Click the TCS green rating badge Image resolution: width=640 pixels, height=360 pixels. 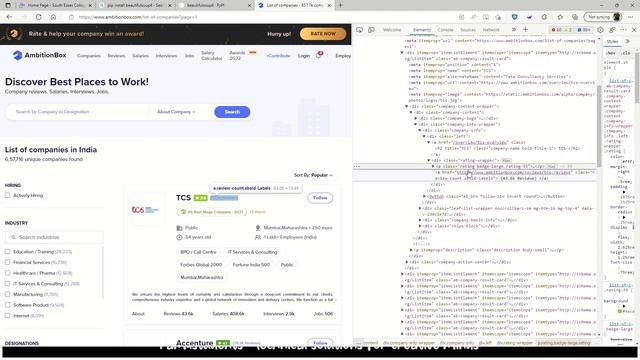click(x=200, y=198)
